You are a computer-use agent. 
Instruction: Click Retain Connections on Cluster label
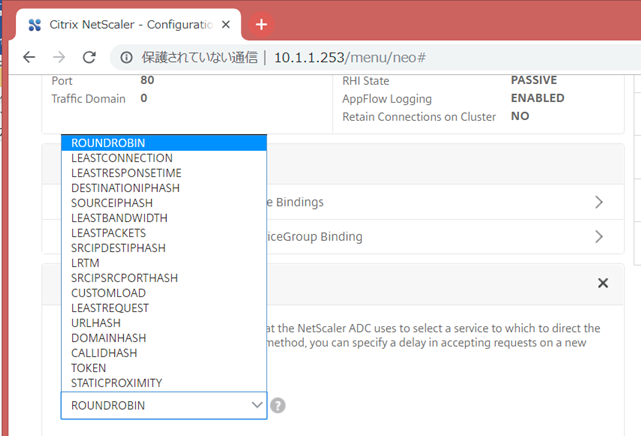419,117
